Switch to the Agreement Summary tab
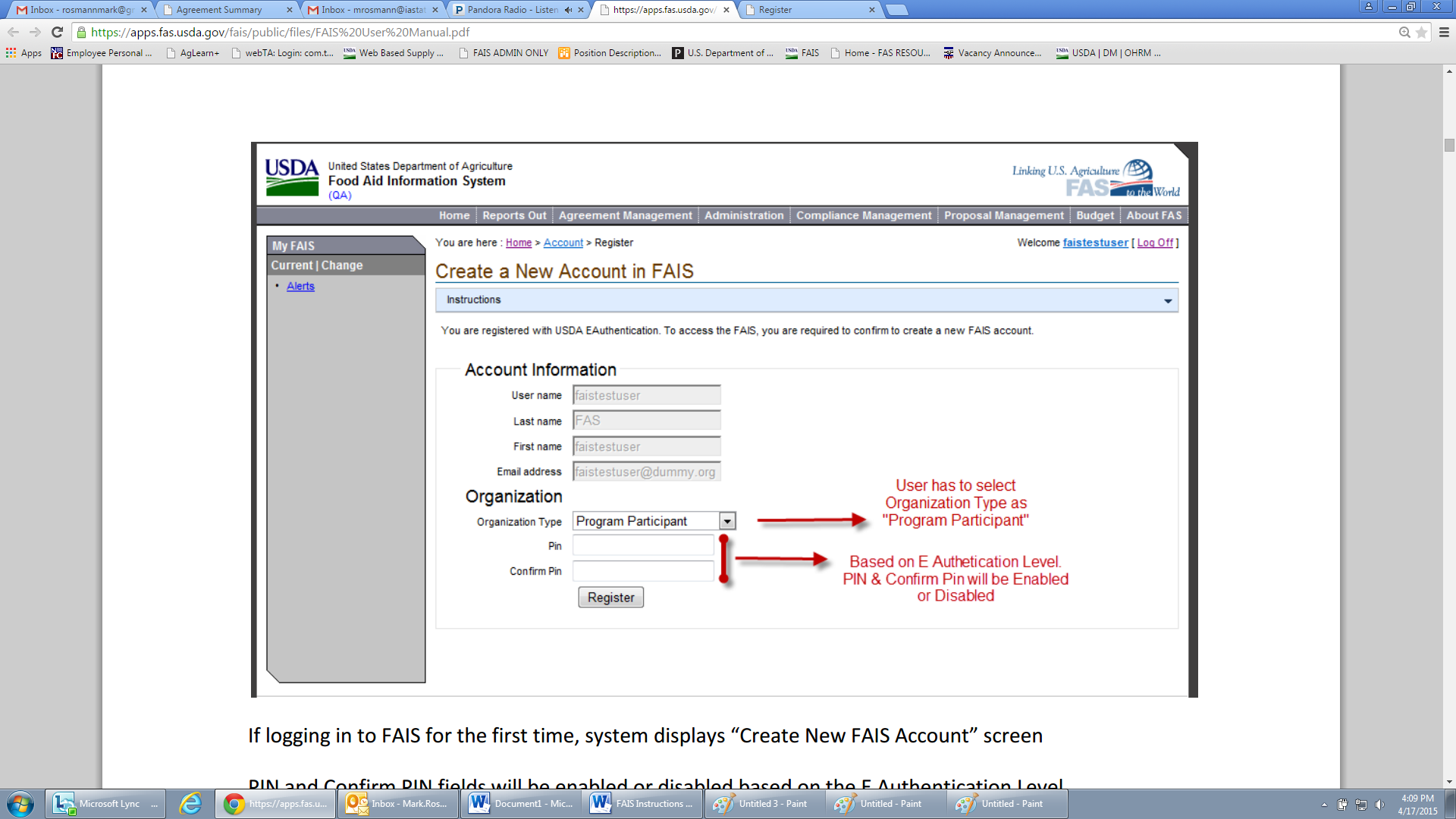The height and width of the screenshot is (819, 1456). 219,10
